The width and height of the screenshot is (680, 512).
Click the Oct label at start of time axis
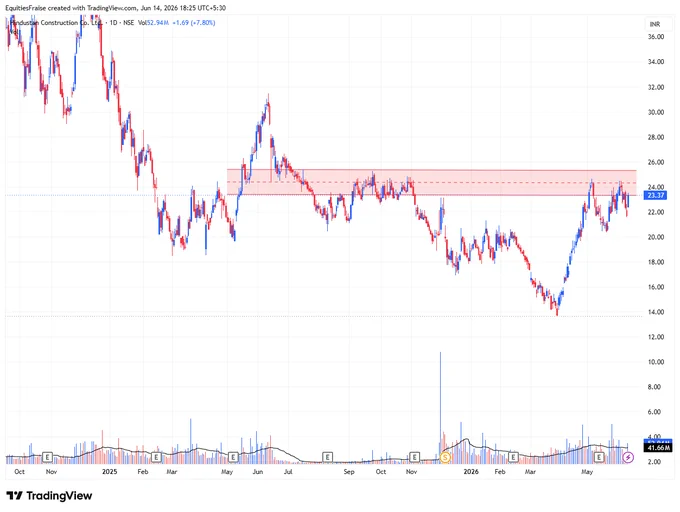[19, 472]
